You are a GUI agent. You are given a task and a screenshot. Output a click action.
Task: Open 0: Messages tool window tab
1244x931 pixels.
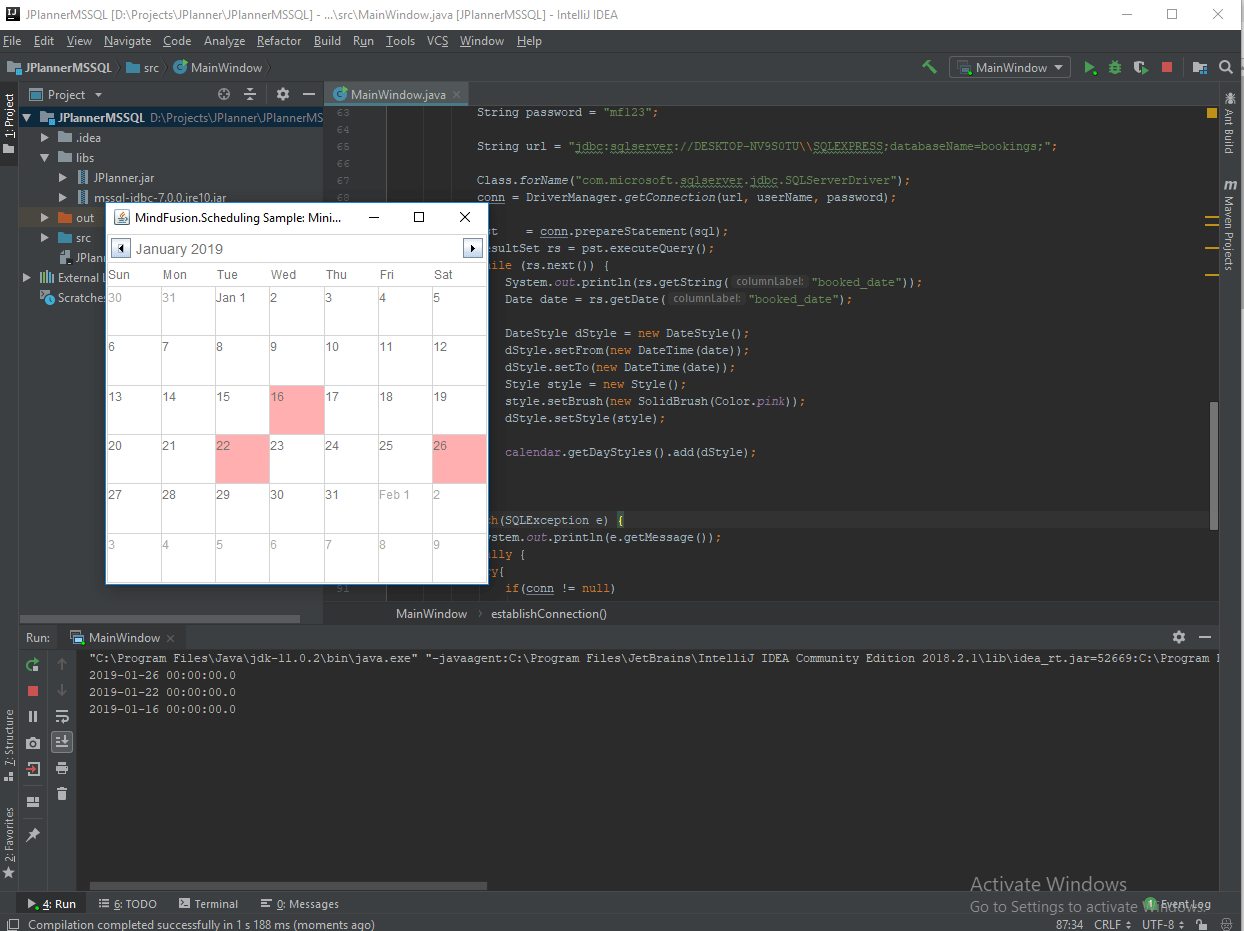(300, 904)
